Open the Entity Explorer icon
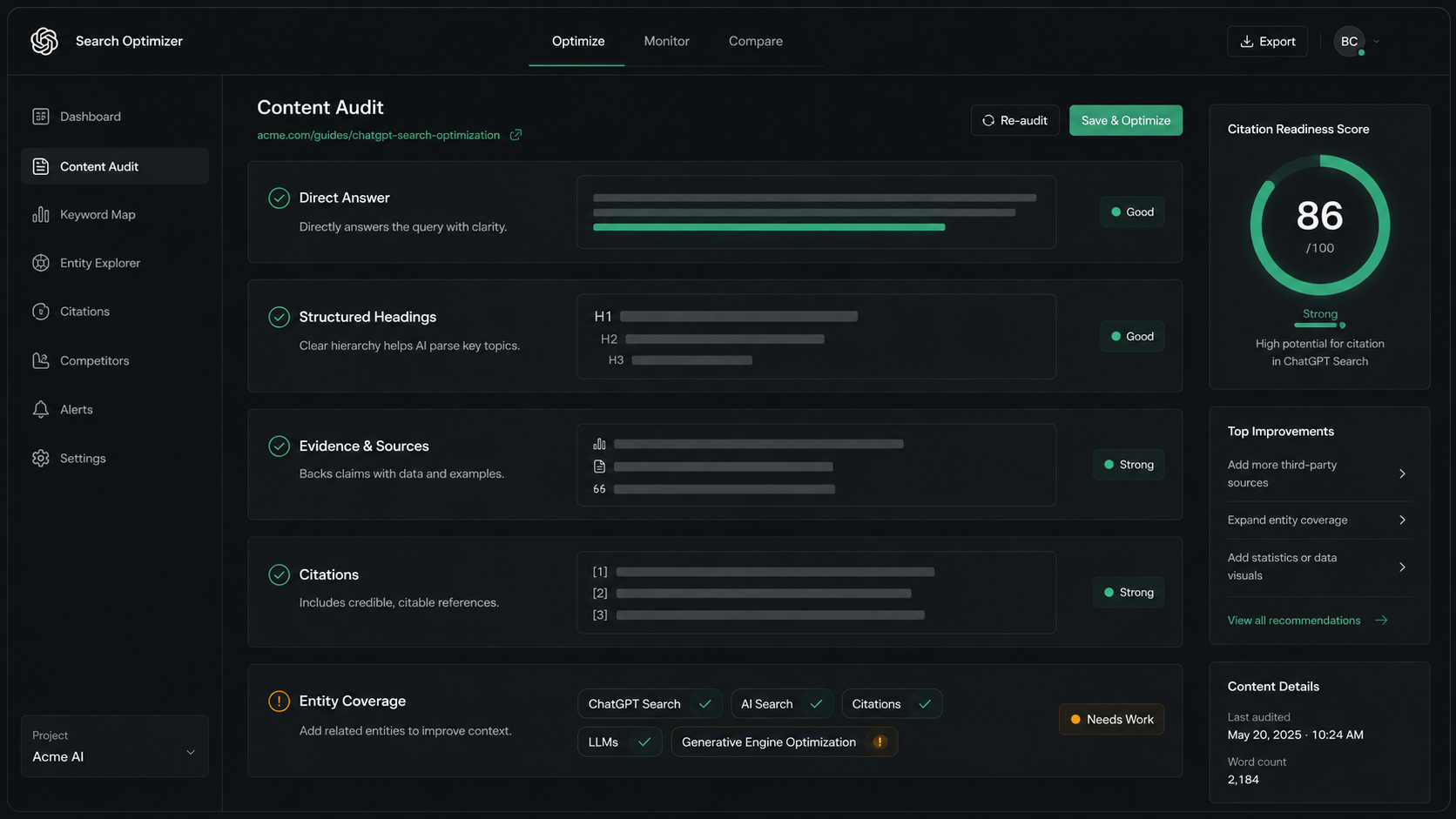 [41, 263]
